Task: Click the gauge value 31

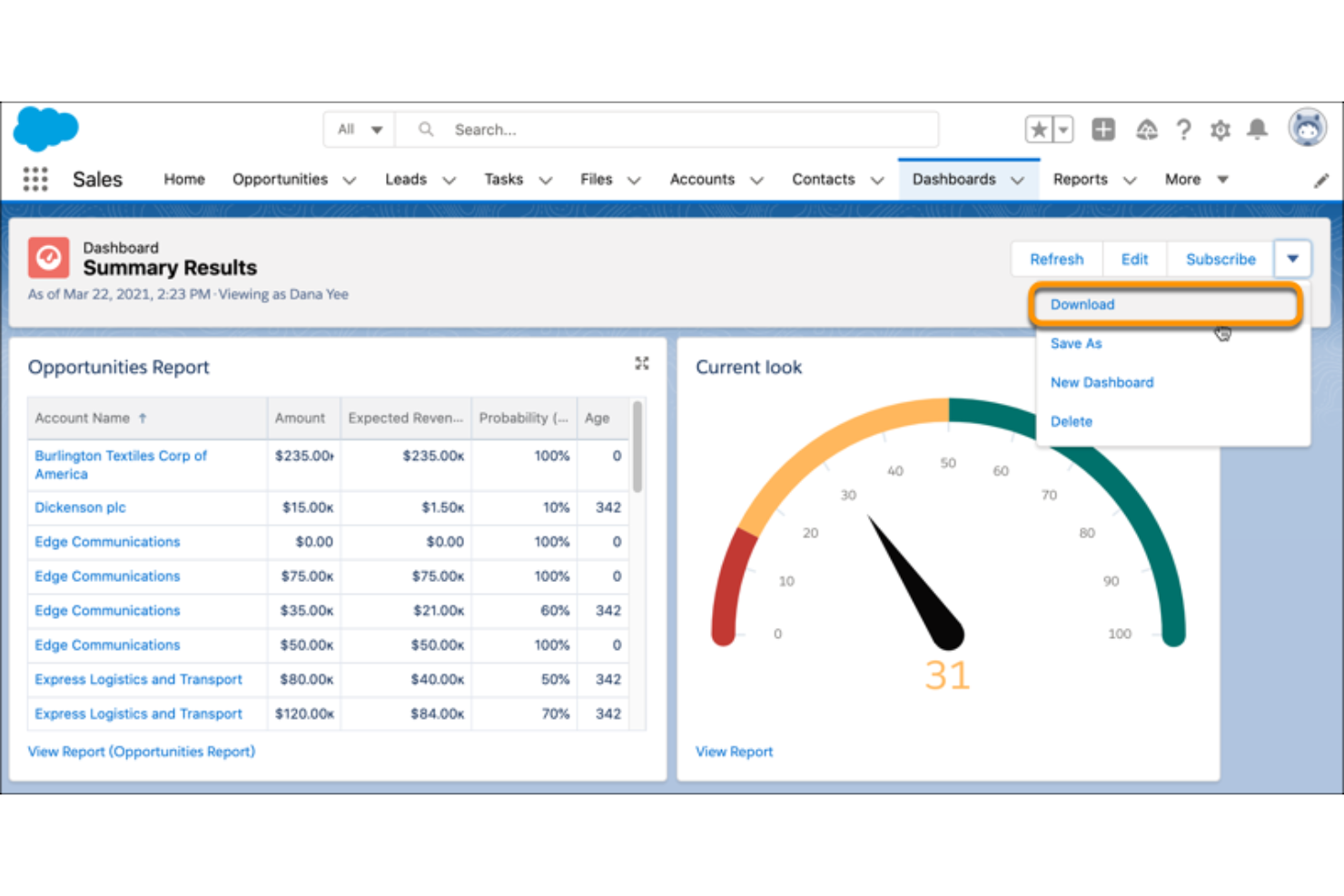Action: point(947,675)
